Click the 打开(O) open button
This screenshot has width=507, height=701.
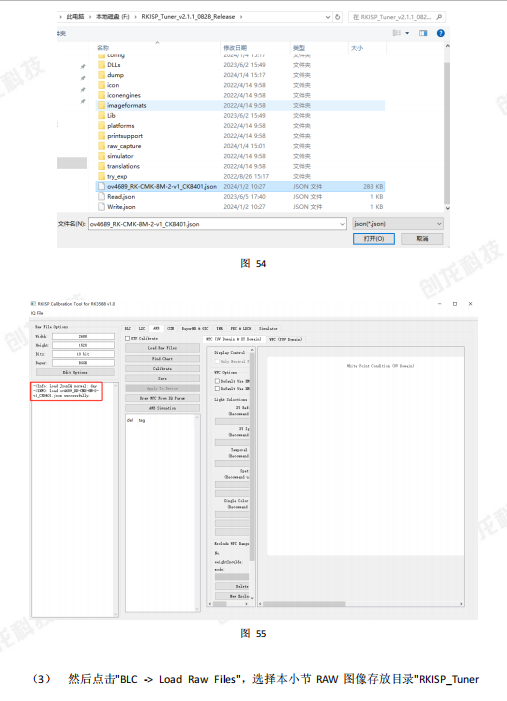click(374, 239)
